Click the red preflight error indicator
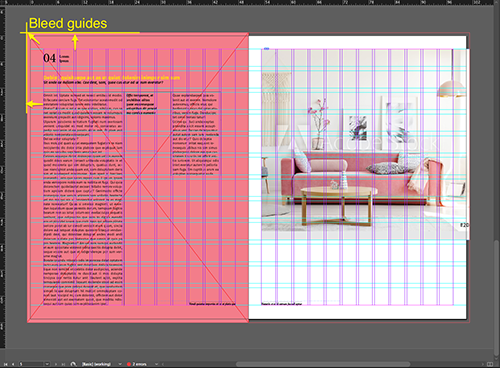This screenshot has width=500, height=368. tap(129, 364)
